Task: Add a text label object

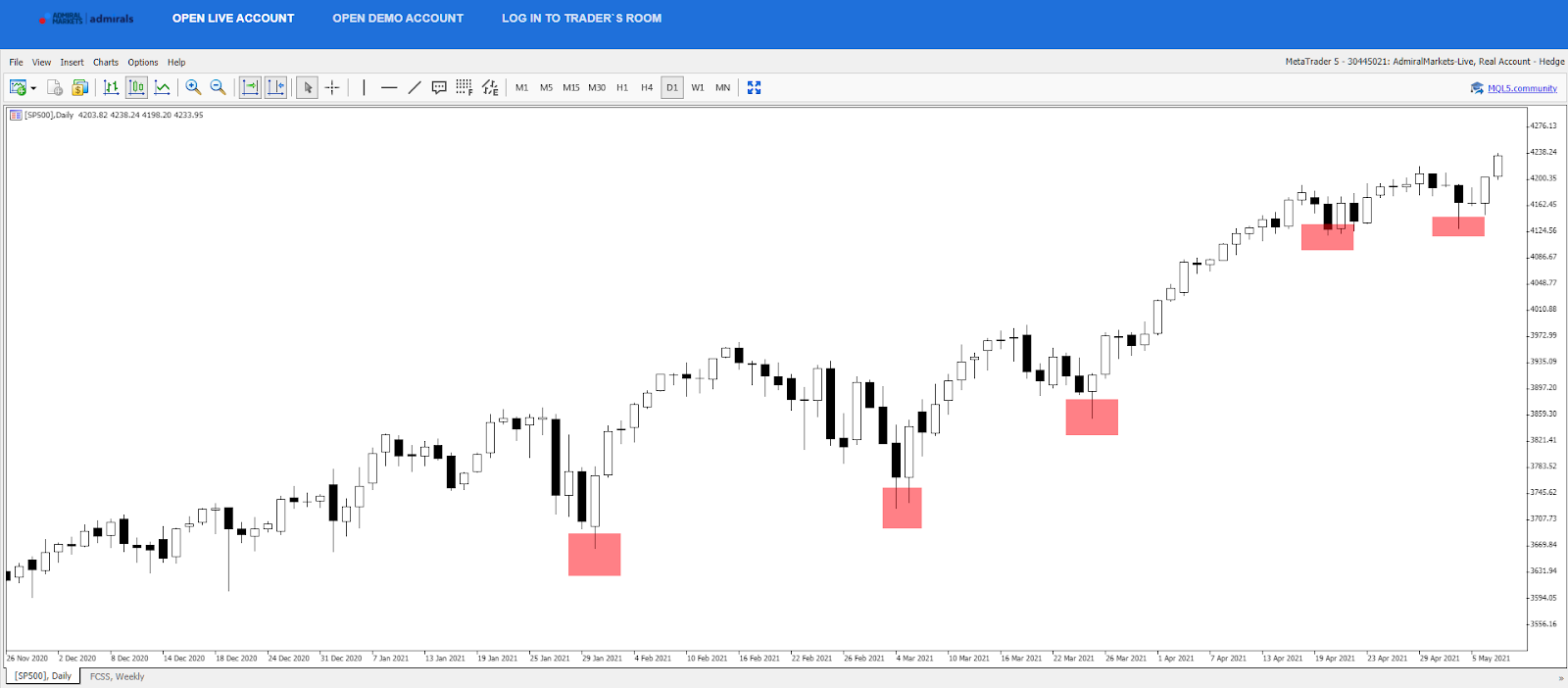Action: click(x=439, y=87)
